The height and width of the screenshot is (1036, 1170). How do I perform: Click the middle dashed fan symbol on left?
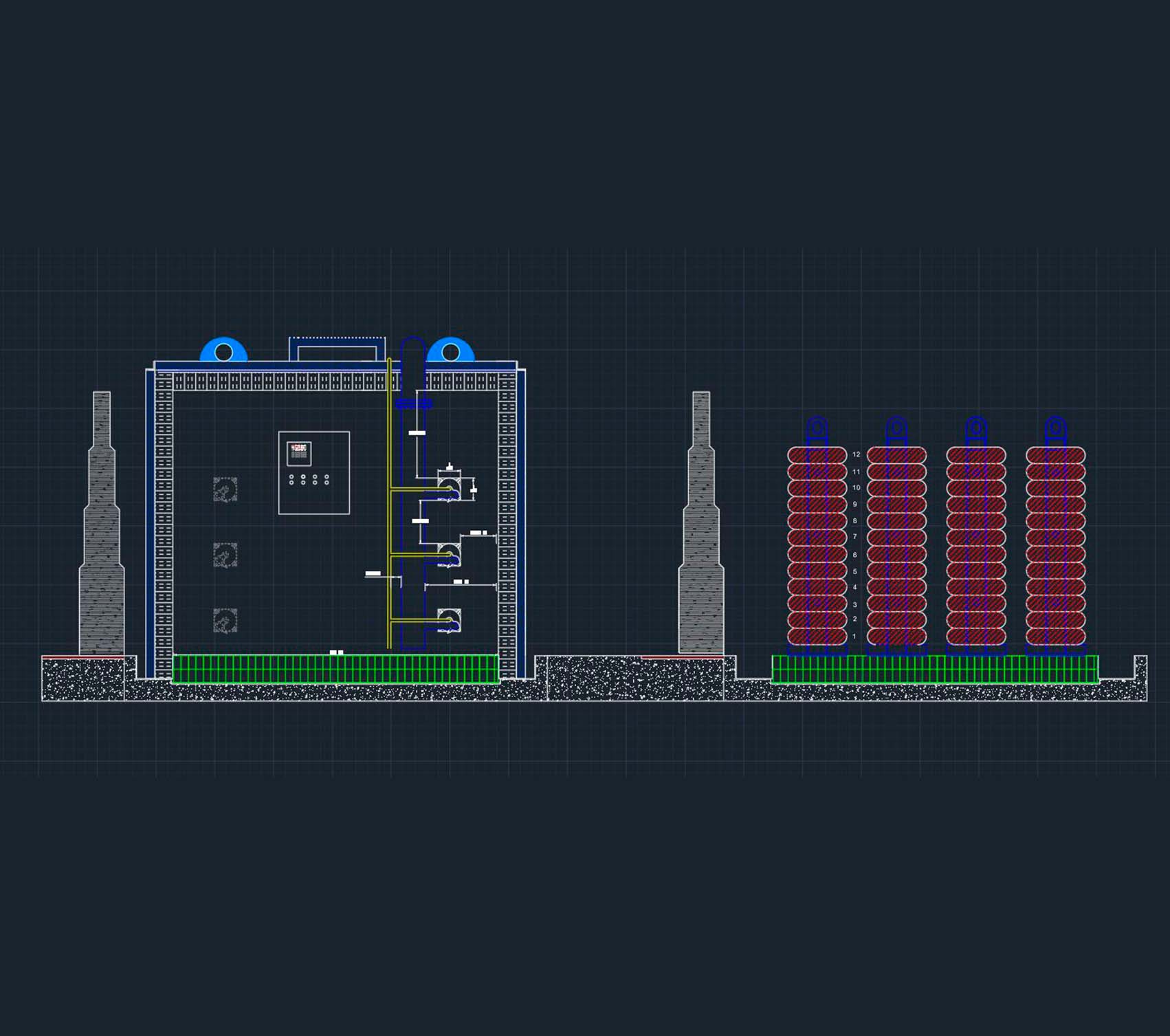coord(225,555)
